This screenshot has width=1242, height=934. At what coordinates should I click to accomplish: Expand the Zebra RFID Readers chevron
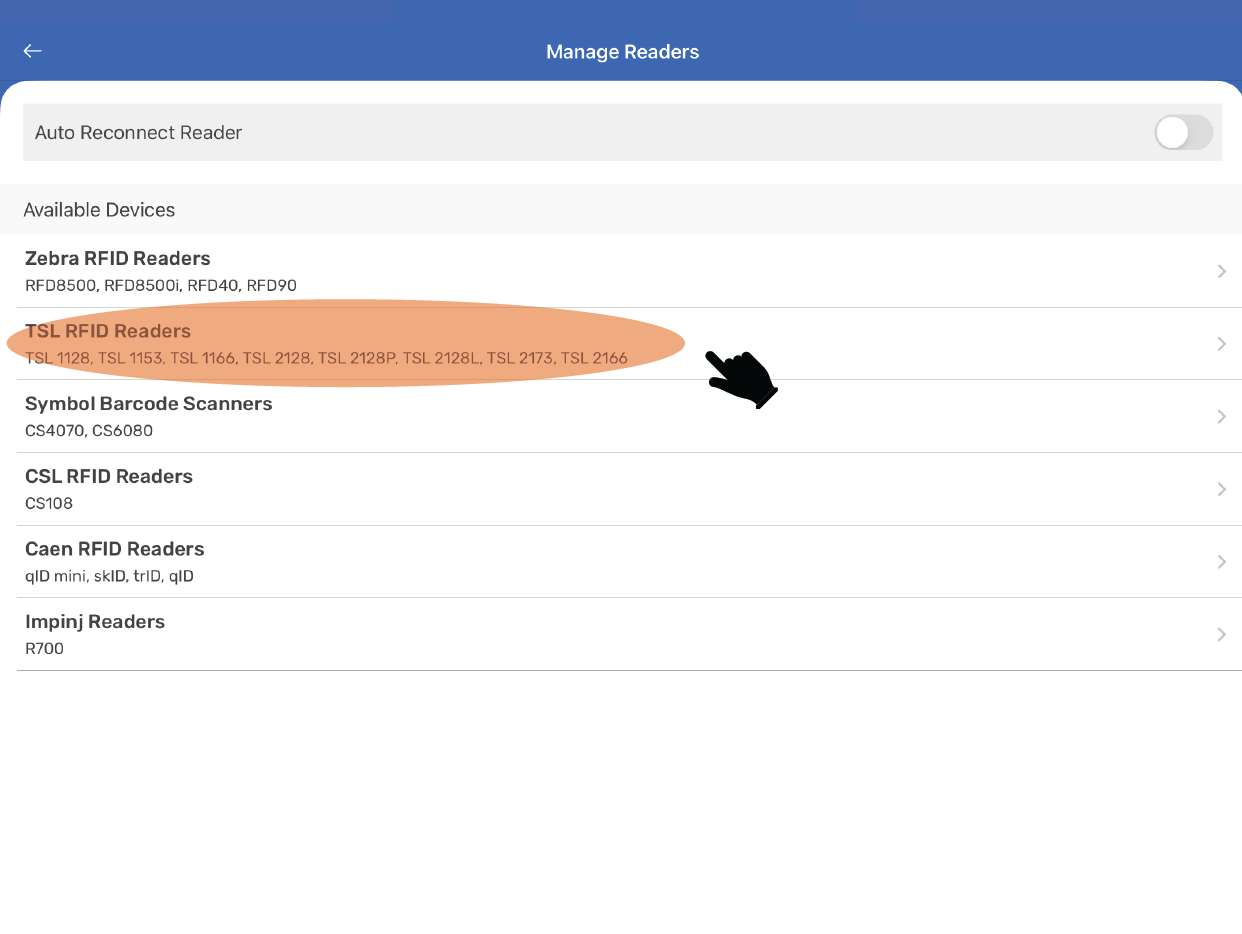coord(1221,271)
